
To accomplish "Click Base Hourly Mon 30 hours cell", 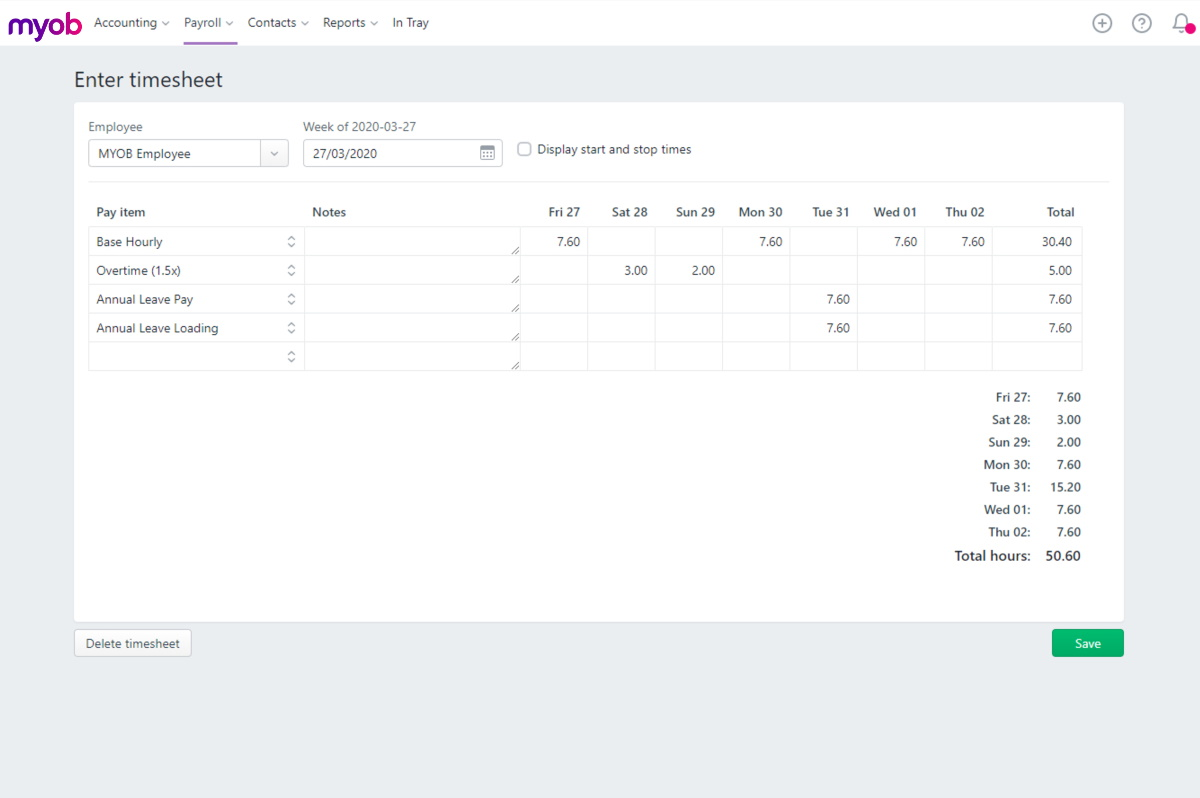I will 756,242.
